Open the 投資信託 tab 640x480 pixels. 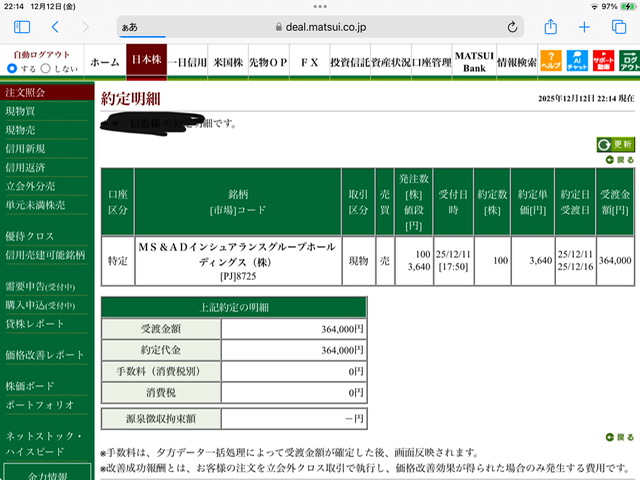click(350, 62)
